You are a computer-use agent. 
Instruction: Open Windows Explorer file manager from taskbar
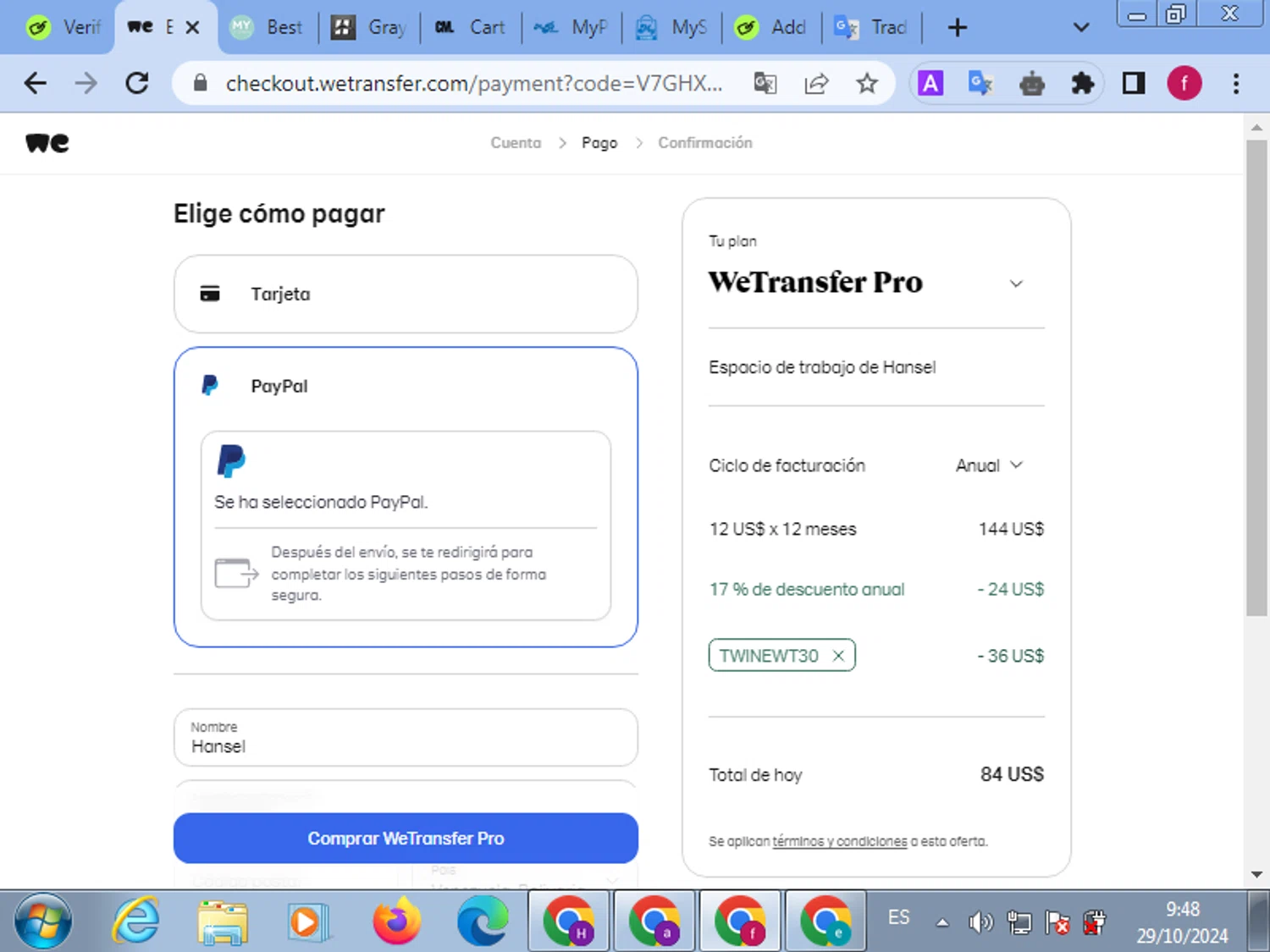223,922
